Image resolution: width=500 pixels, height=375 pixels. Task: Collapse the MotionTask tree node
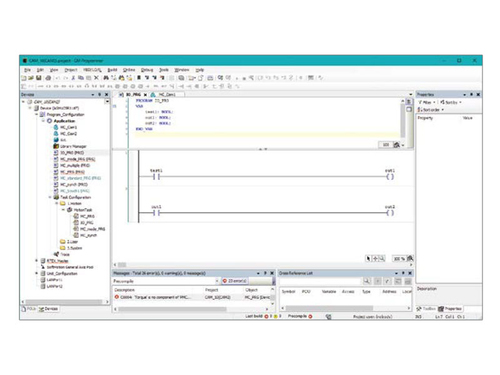[x=63, y=210]
